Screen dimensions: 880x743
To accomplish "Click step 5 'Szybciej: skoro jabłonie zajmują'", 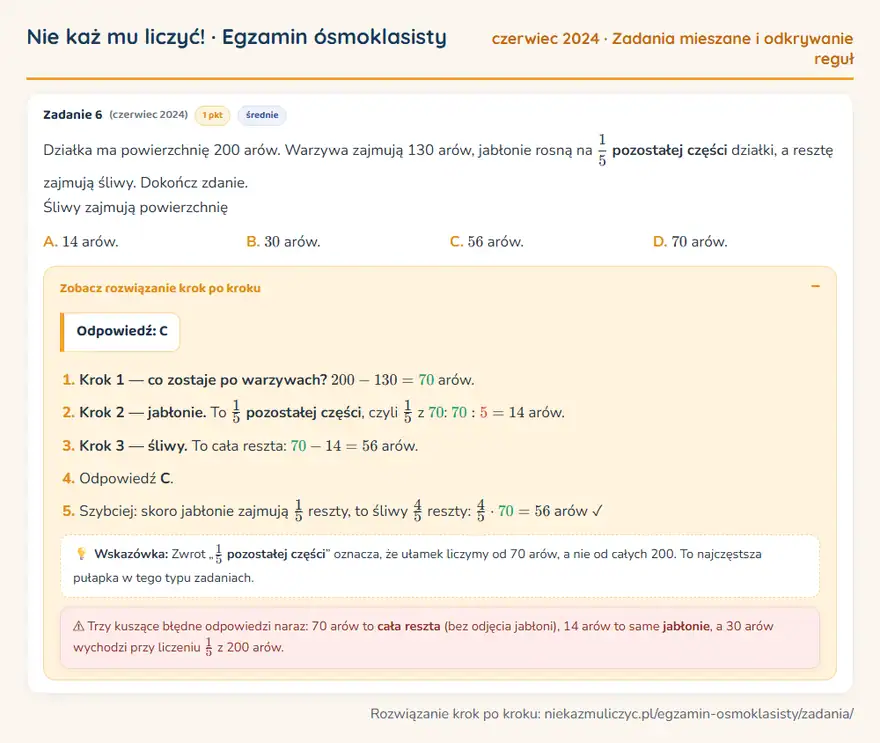I will pos(184,511).
